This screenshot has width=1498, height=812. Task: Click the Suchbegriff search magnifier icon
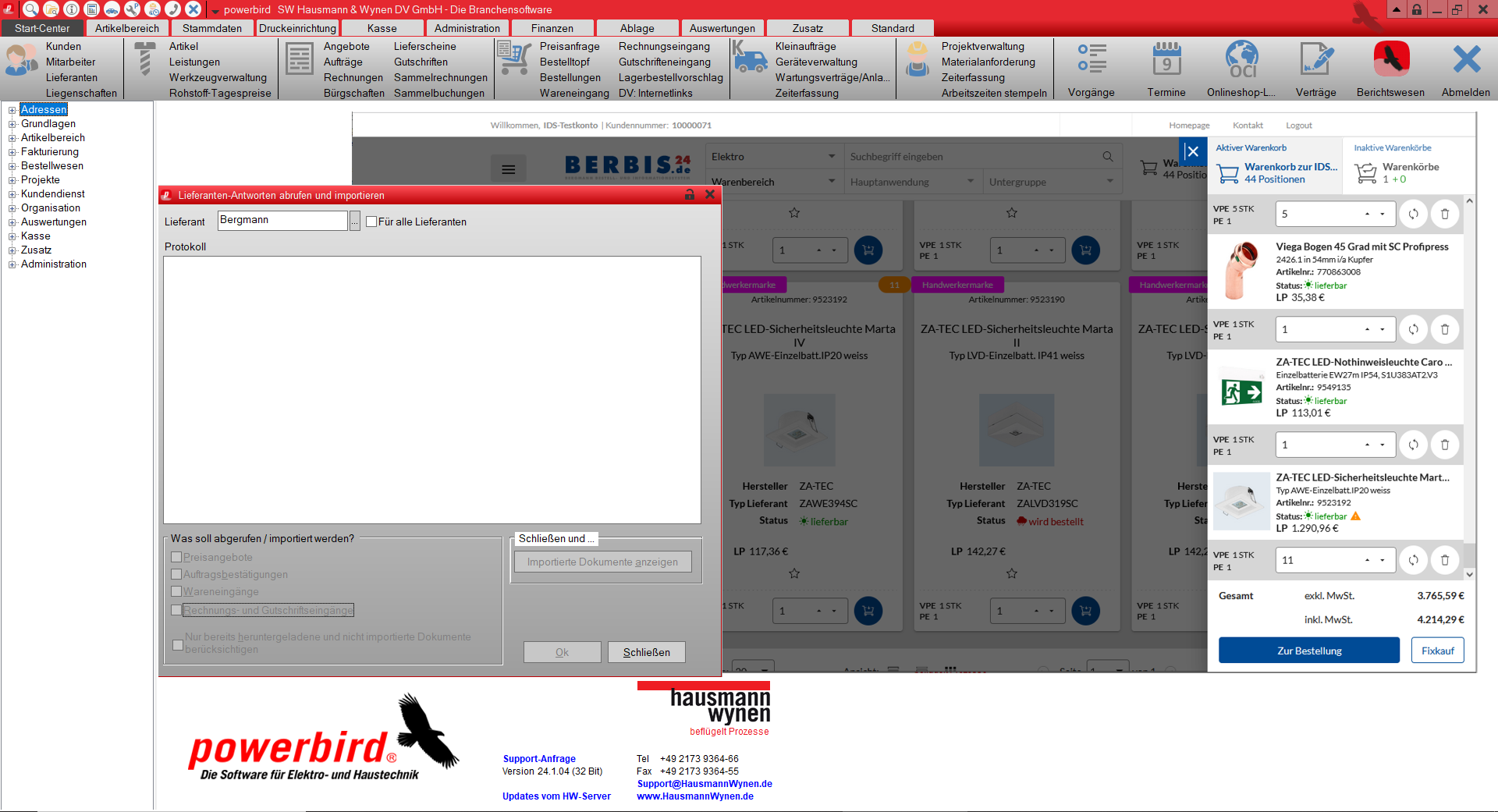(x=1108, y=157)
